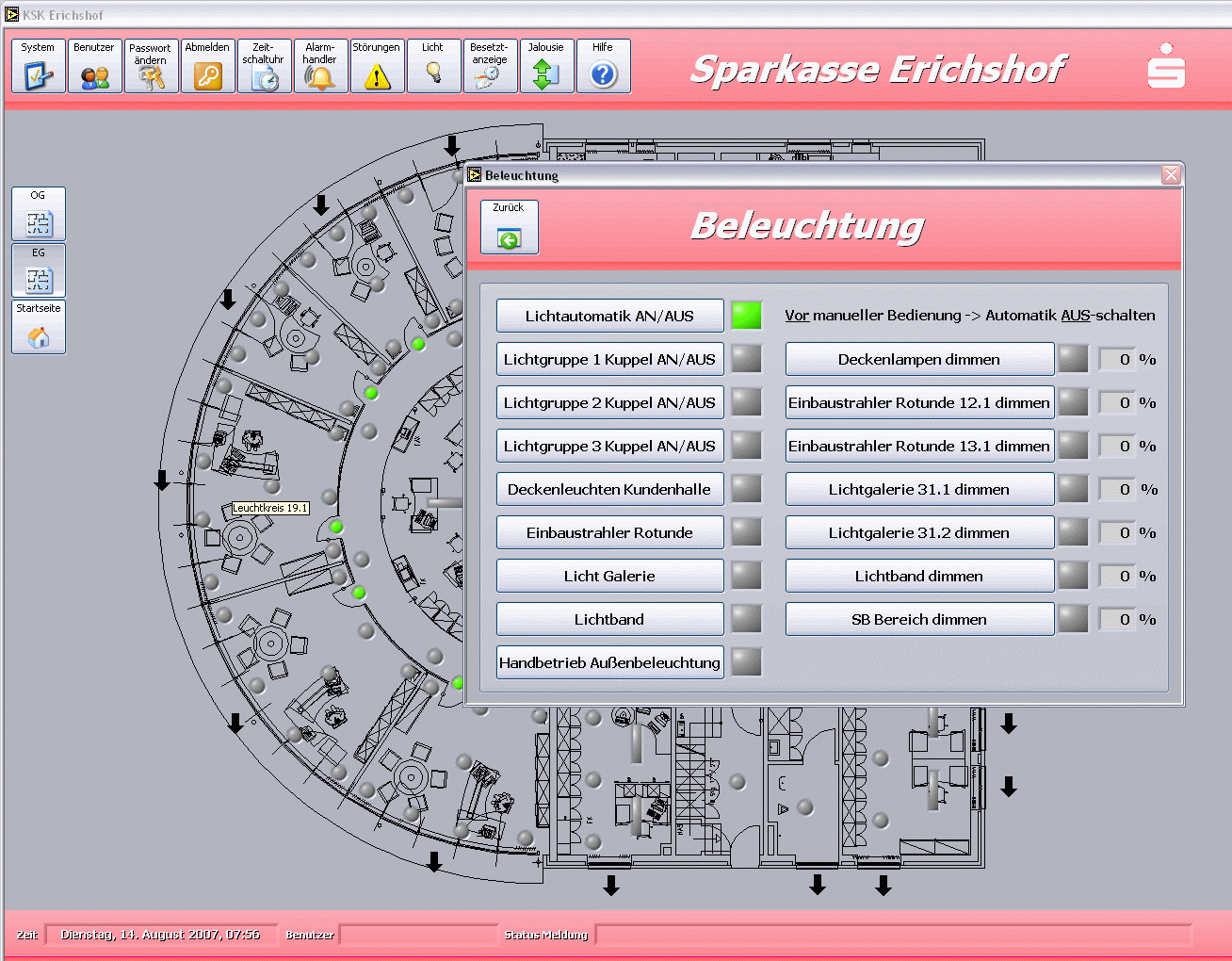This screenshot has width=1232, height=961.
Task: Click Einbaustrahler Rotunde 12.1 dimmen
Action: pos(920,402)
